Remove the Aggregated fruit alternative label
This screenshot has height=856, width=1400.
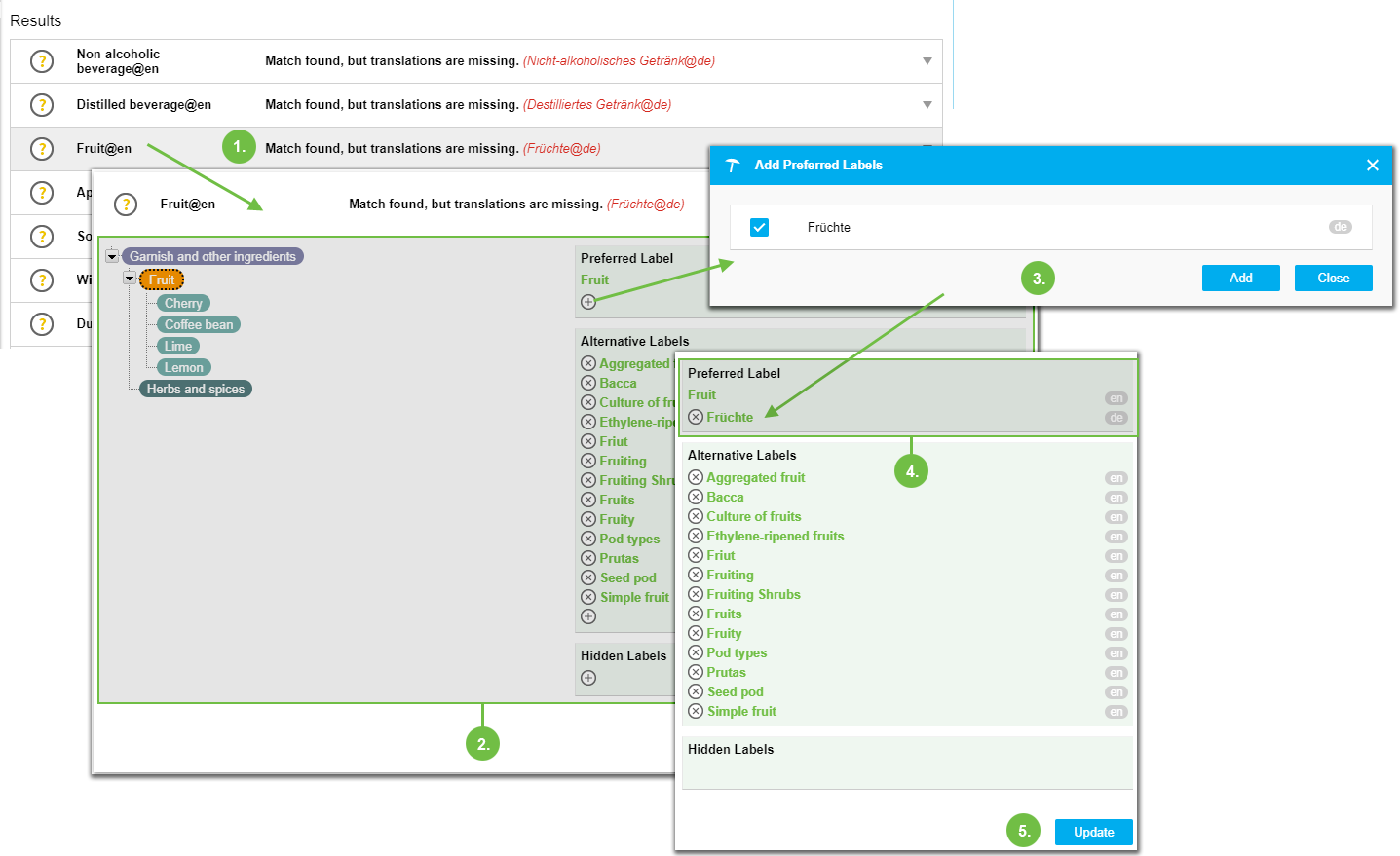pos(696,477)
